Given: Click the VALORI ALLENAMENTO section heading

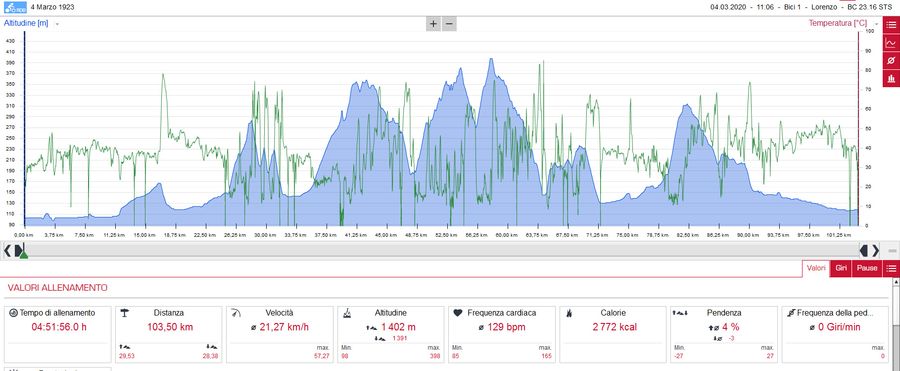Looking at the screenshot, I should 57,288.
